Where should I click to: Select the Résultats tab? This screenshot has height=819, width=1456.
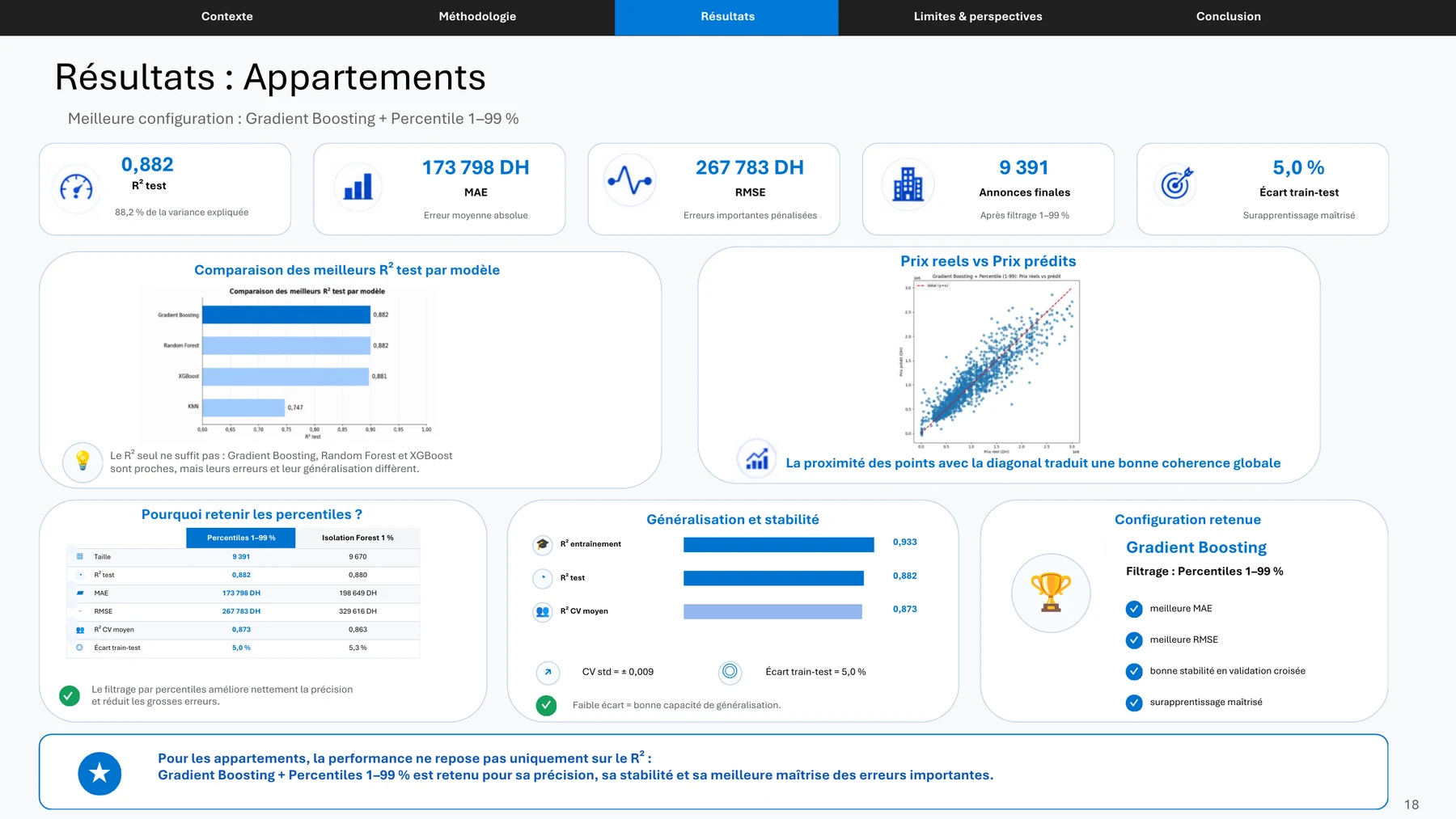727,17
